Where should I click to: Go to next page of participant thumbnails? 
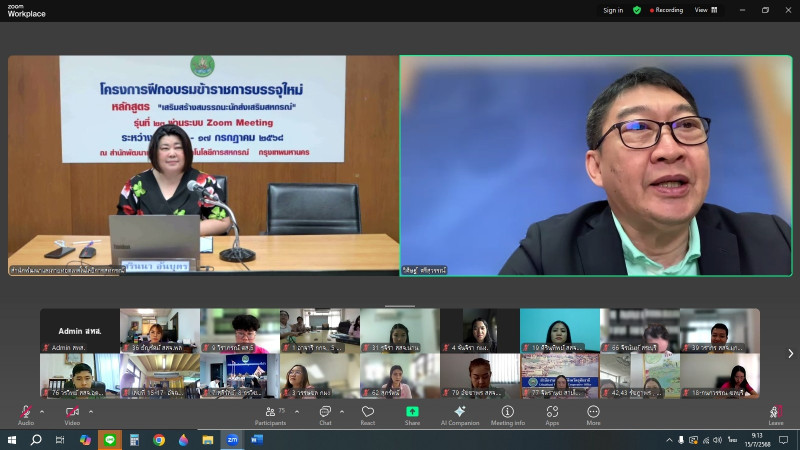click(790, 353)
